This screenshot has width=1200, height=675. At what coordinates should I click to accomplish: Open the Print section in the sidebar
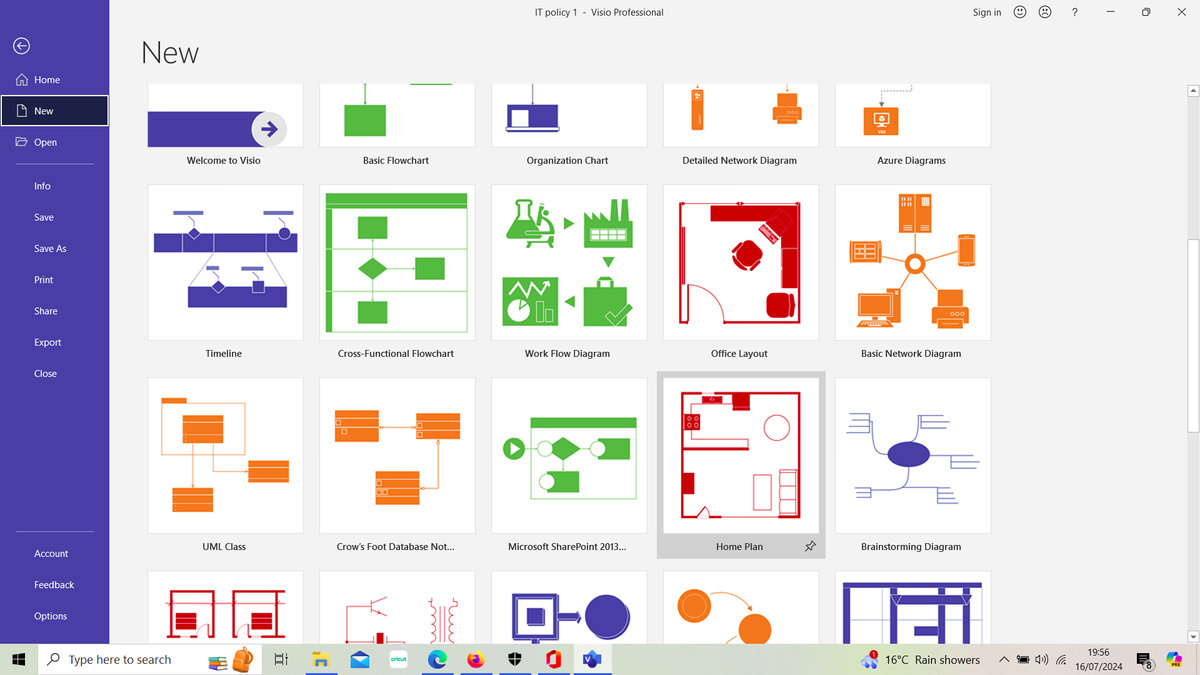pos(43,279)
